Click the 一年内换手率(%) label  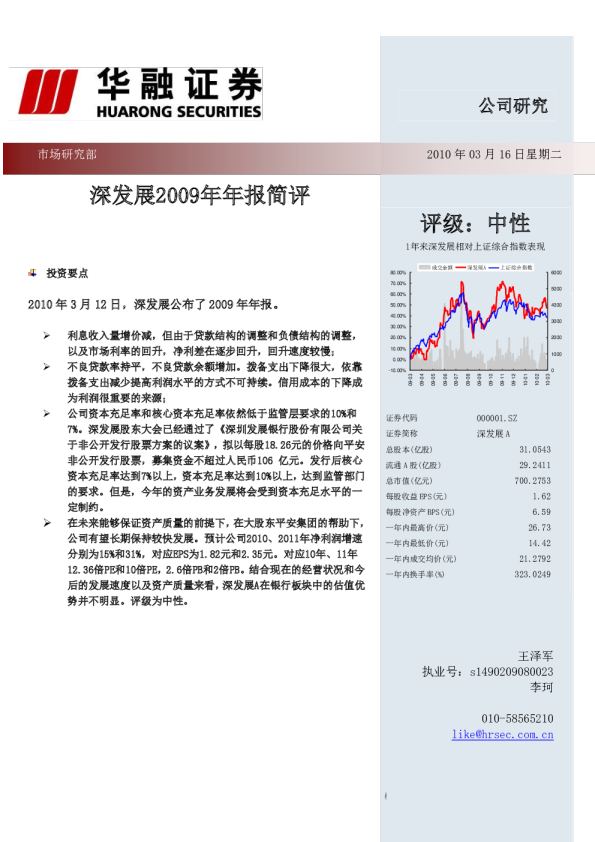click(x=415, y=574)
